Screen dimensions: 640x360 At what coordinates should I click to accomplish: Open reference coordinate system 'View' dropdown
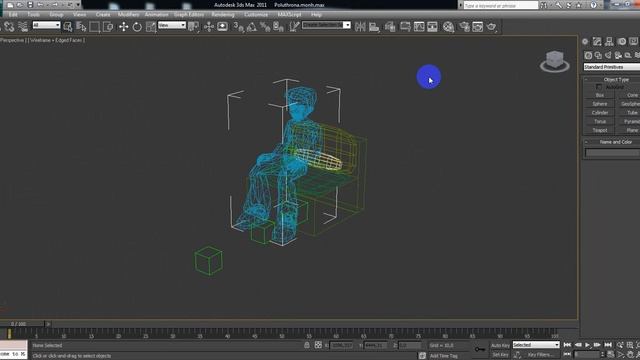[172, 25]
